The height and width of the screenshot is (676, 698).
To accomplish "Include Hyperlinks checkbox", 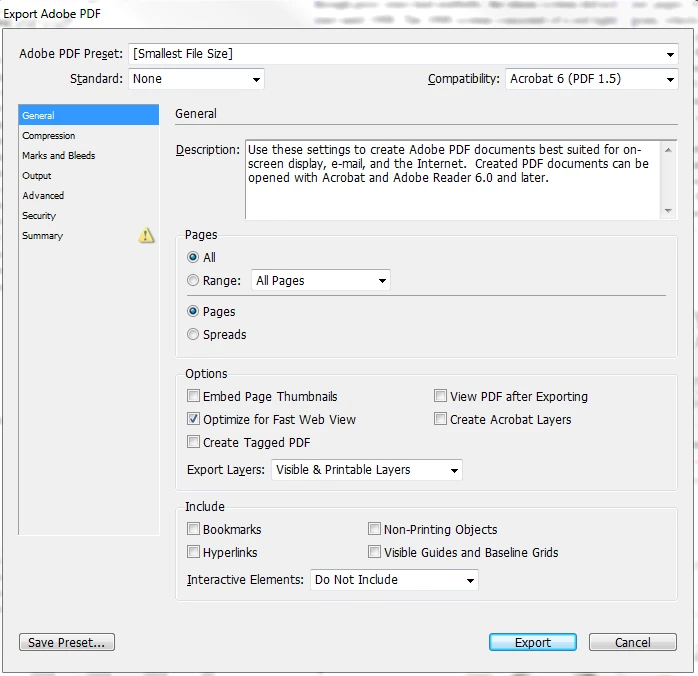I will [193, 552].
